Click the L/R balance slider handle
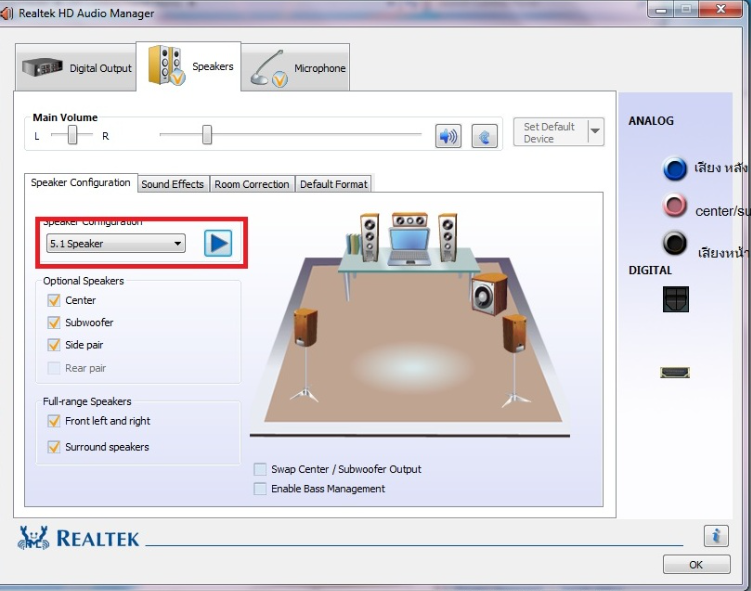The image size is (751, 591). 72,135
